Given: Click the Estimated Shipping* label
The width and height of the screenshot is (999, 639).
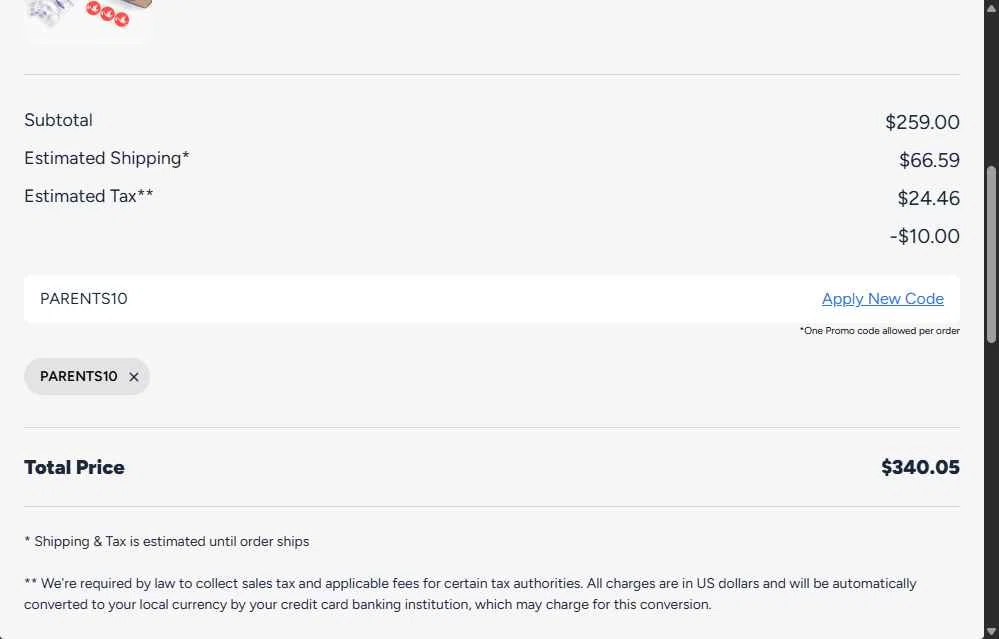Looking at the screenshot, I should coord(107,158).
